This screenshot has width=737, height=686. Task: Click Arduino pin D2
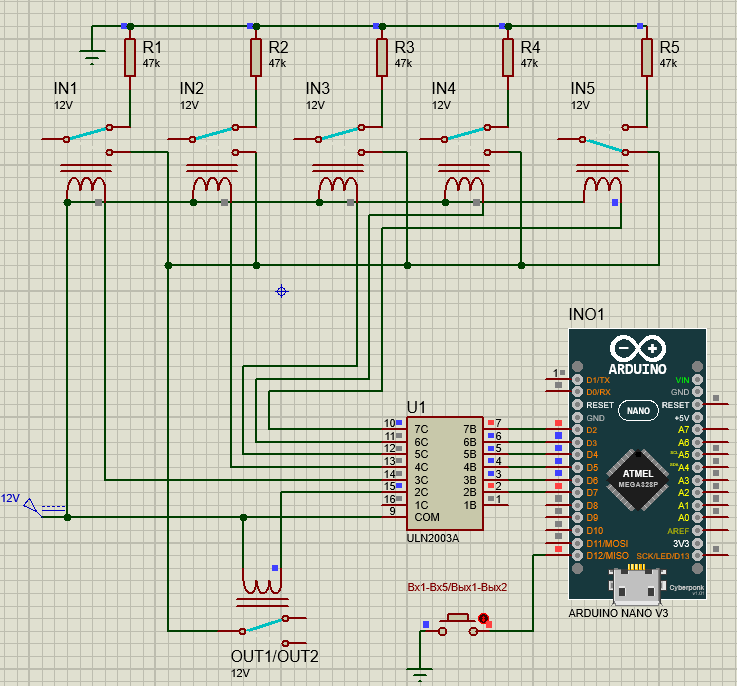click(x=578, y=430)
